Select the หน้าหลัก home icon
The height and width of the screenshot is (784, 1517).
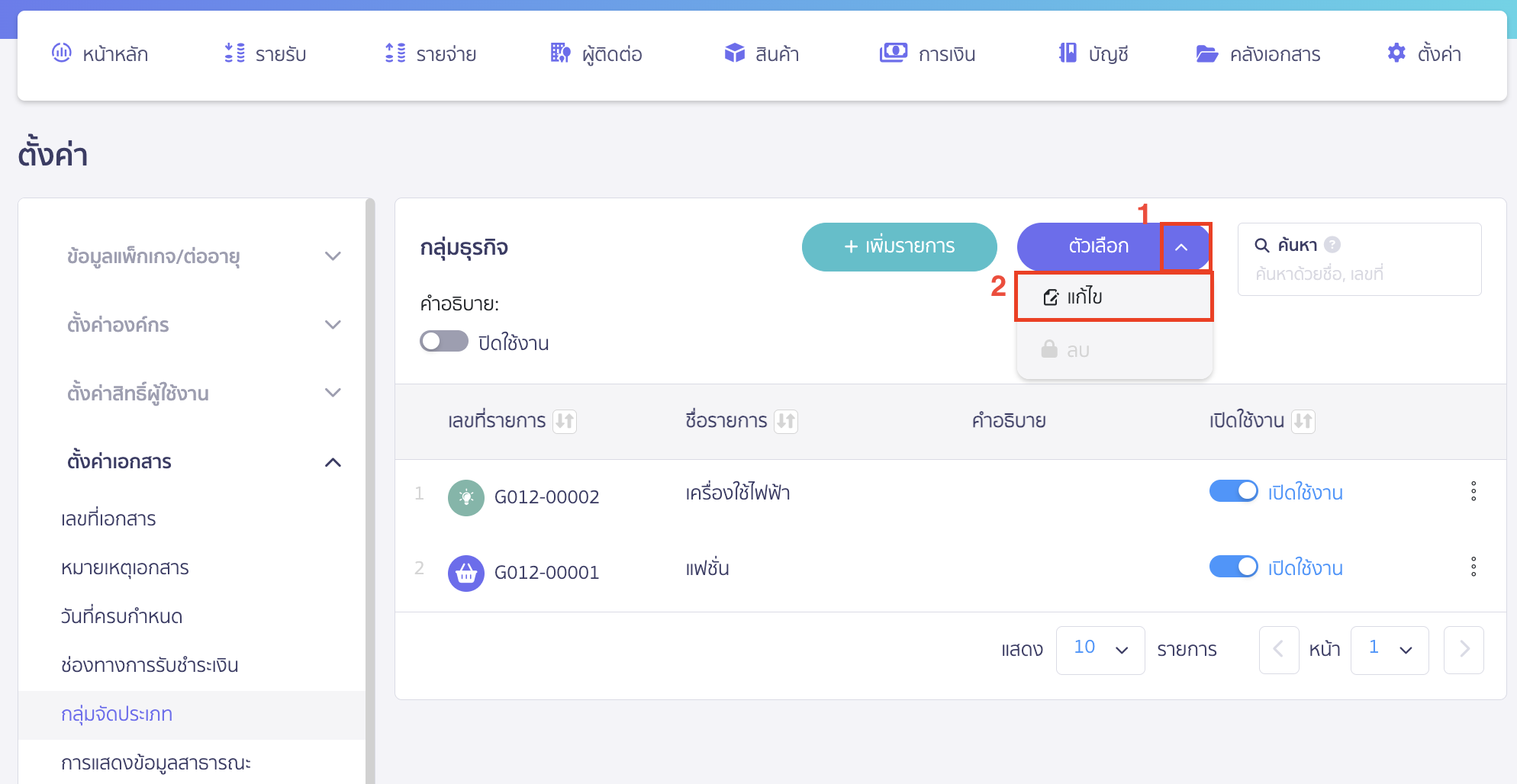[63, 53]
